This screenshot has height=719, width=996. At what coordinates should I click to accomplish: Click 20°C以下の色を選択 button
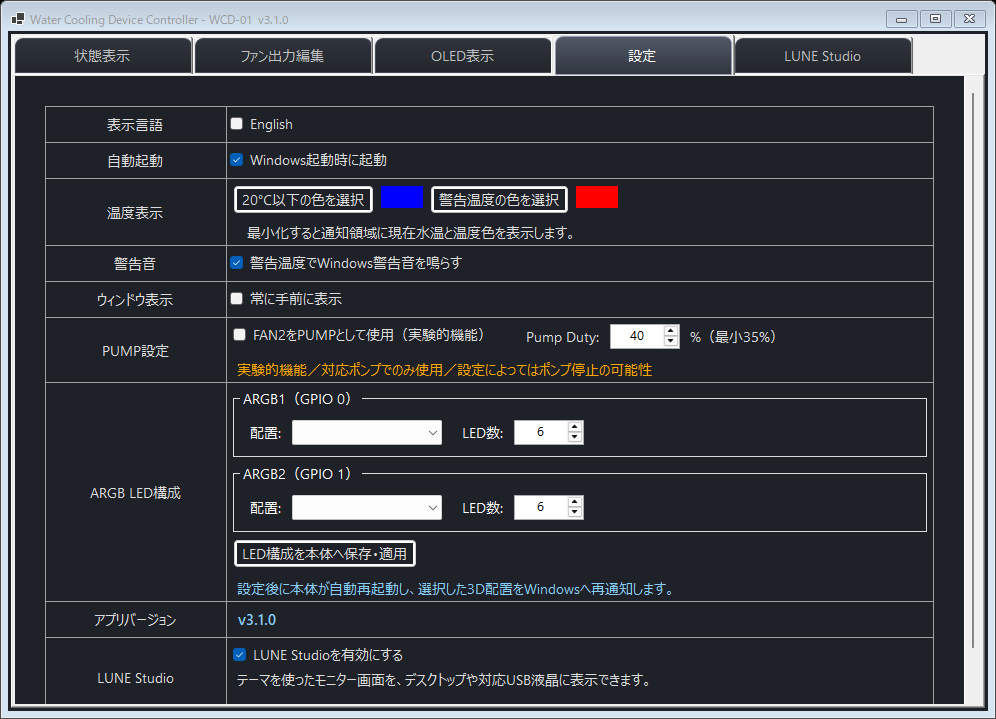tap(303, 199)
